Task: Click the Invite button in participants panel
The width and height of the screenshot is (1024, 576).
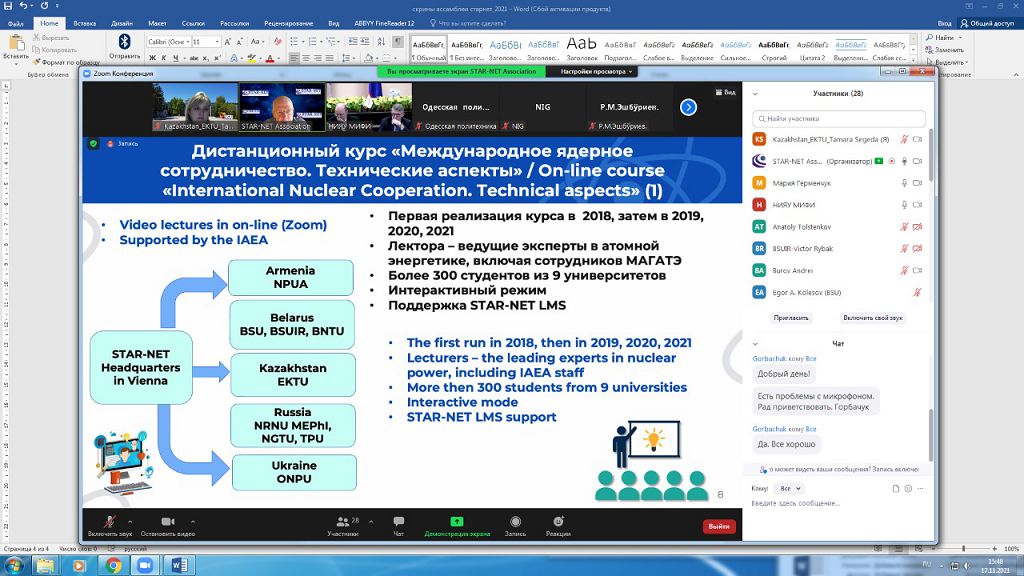Action: 791,318
